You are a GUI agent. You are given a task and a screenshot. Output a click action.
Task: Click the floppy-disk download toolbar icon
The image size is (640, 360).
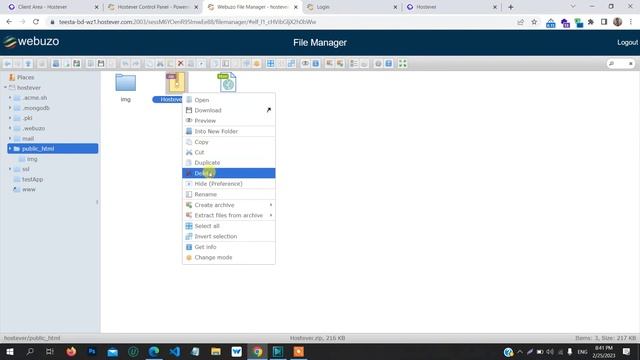(x=101, y=64)
